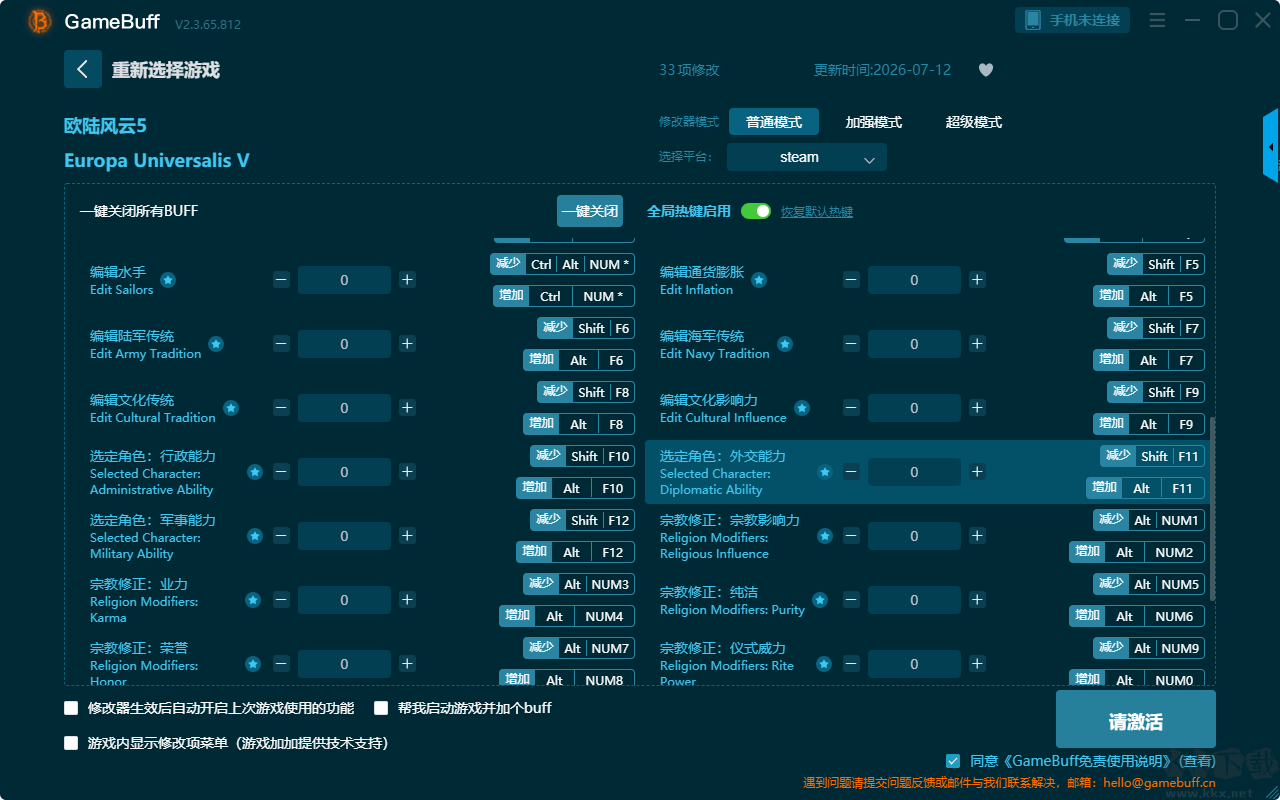Decrease Edit Sailors value with minus

pyautogui.click(x=282, y=280)
